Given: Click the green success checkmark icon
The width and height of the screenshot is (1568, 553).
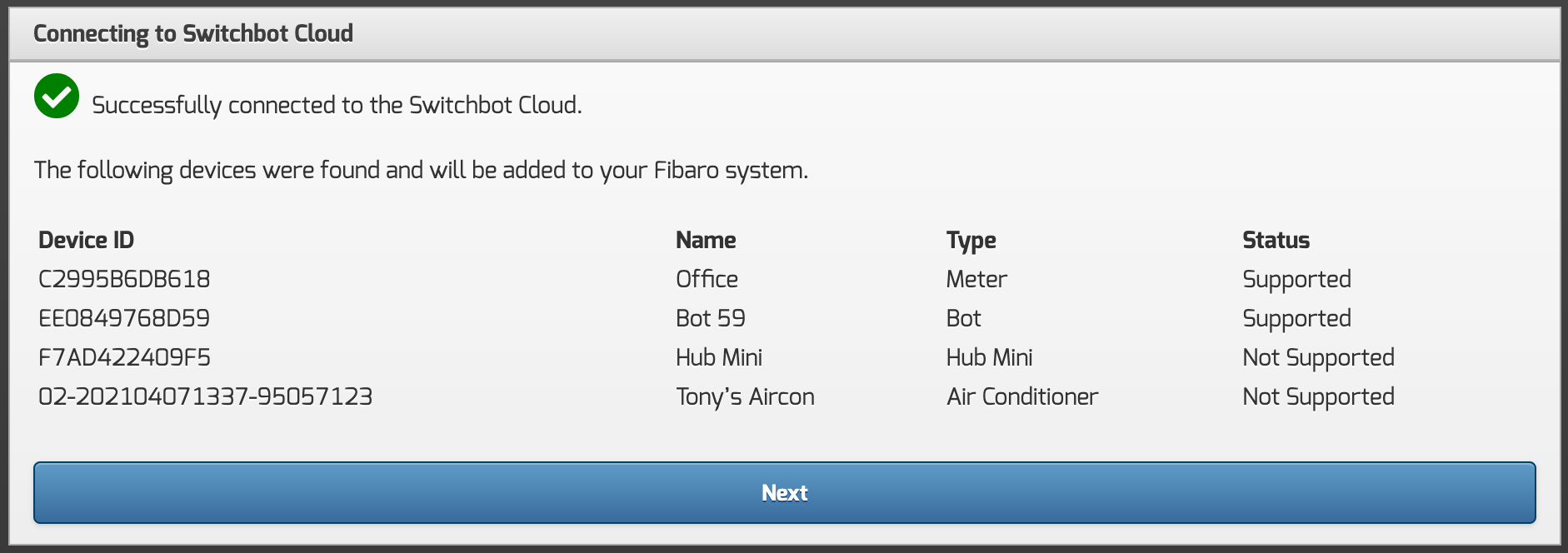Looking at the screenshot, I should (57, 97).
